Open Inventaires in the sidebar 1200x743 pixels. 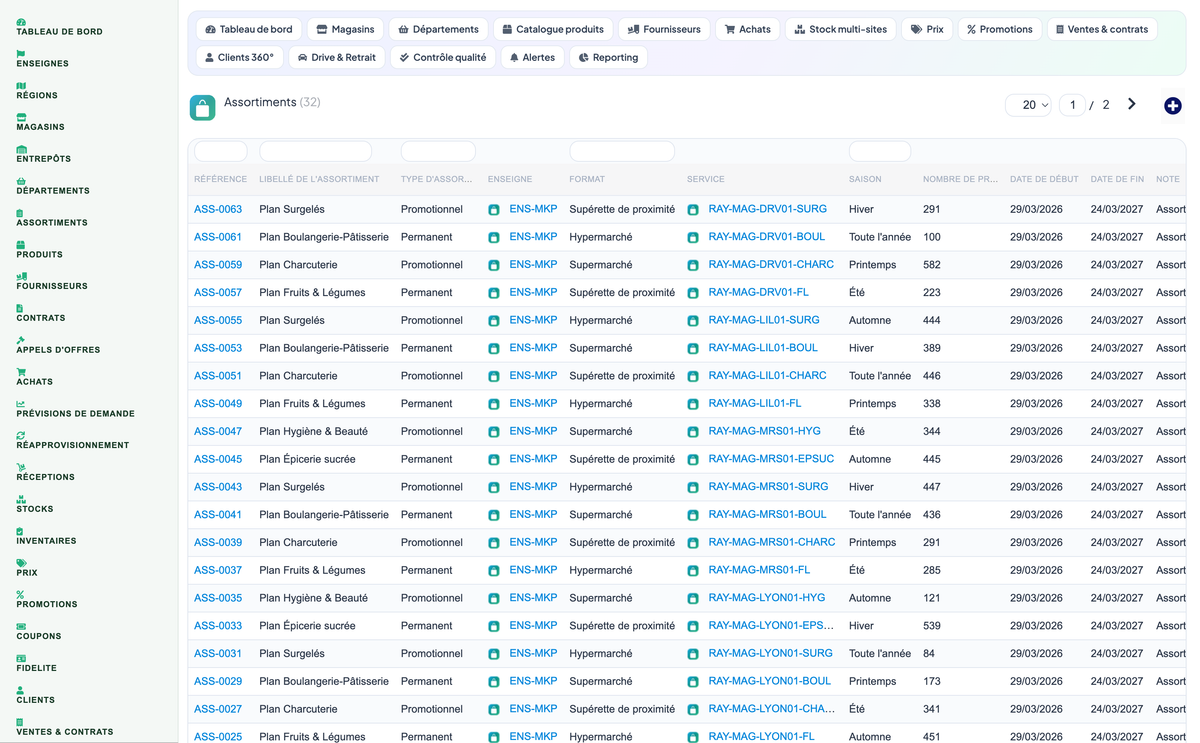coord(46,536)
